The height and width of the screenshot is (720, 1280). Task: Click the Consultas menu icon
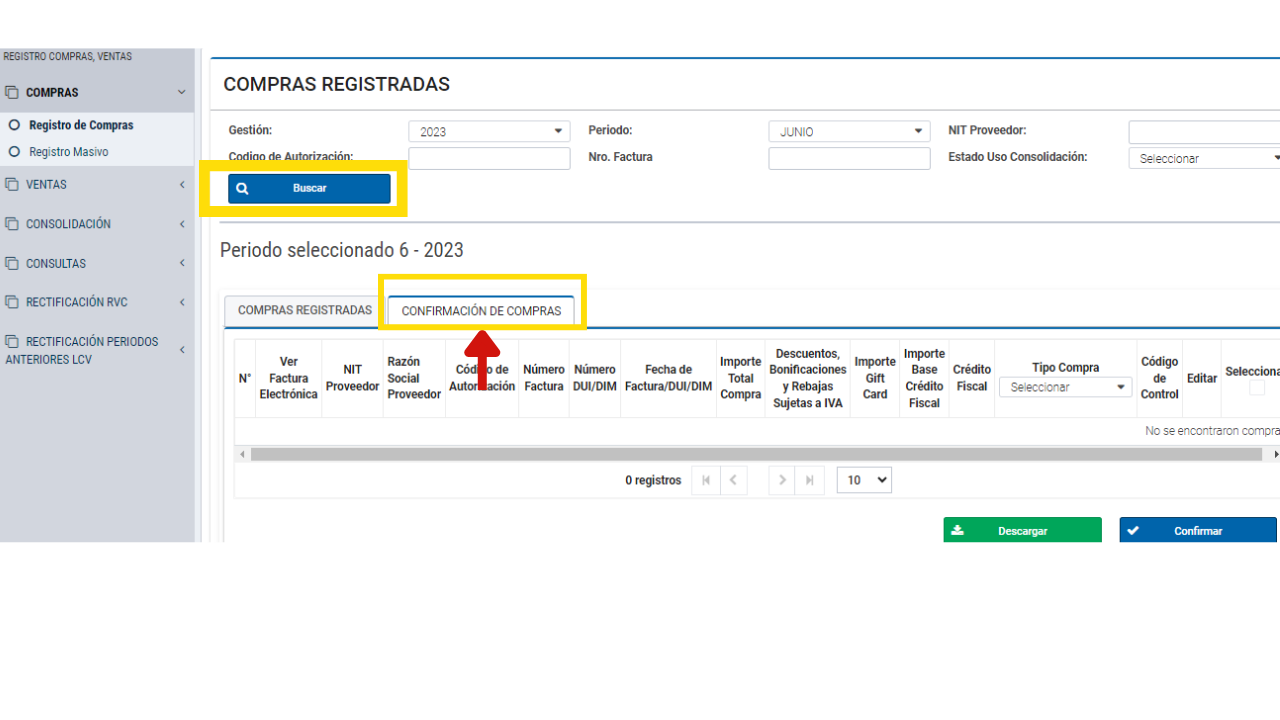click(12, 264)
